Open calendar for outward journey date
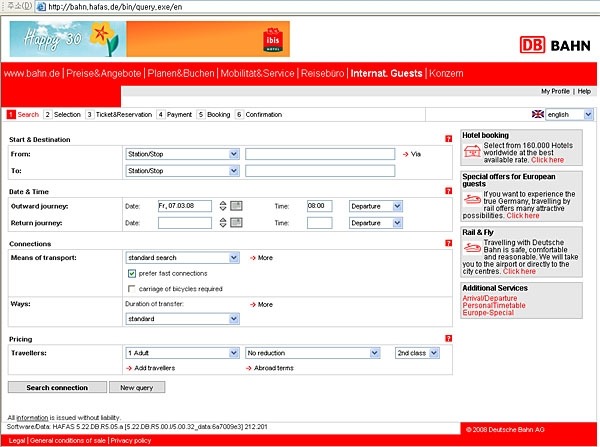 pos(236,206)
